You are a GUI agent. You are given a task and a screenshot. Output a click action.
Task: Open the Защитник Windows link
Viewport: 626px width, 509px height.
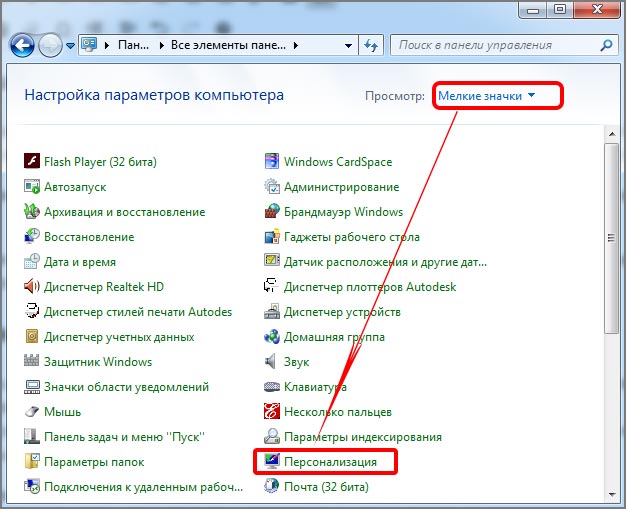pyautogui.click(x=98, y=362)
